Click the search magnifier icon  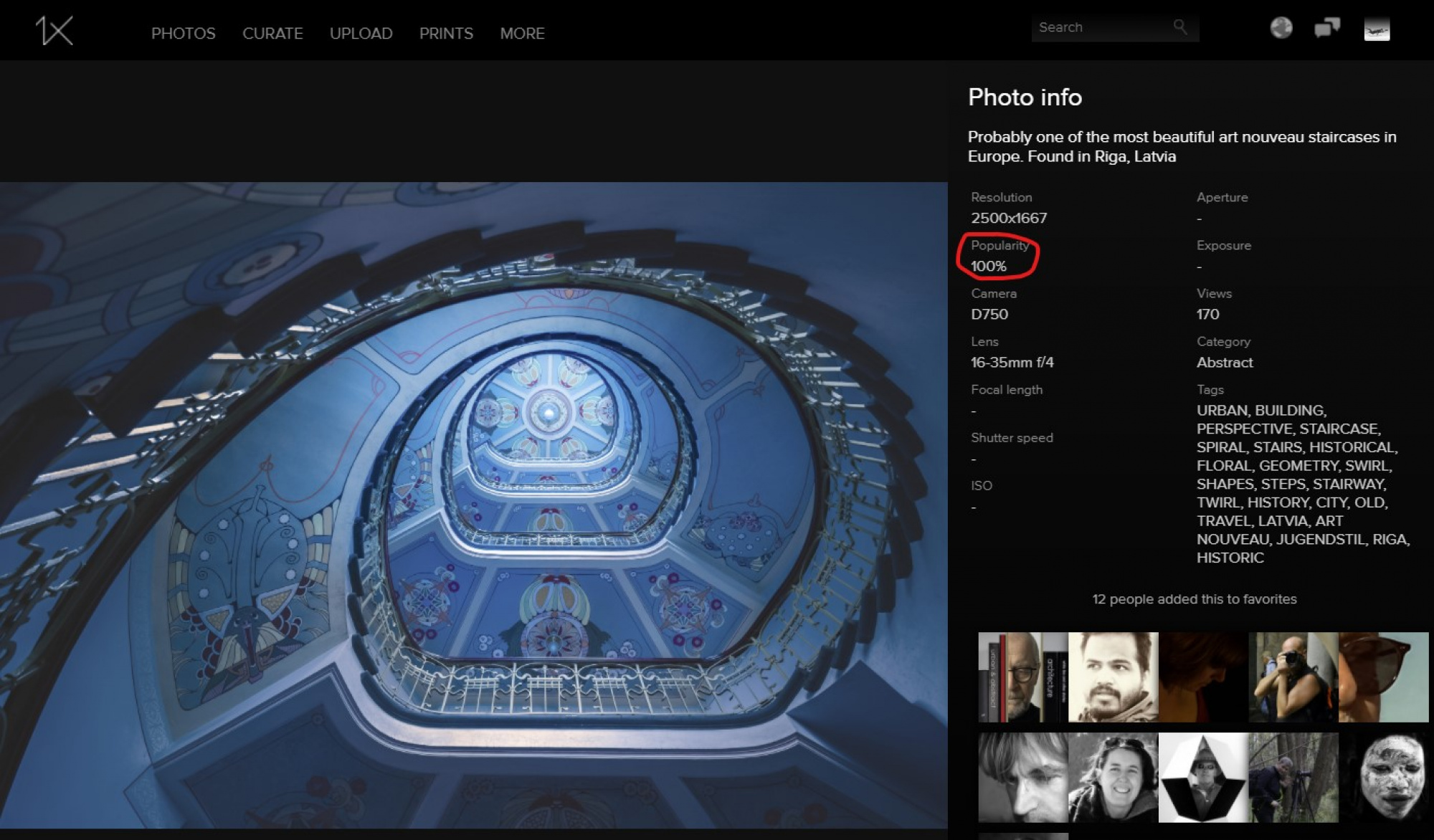pos(1179,27)
